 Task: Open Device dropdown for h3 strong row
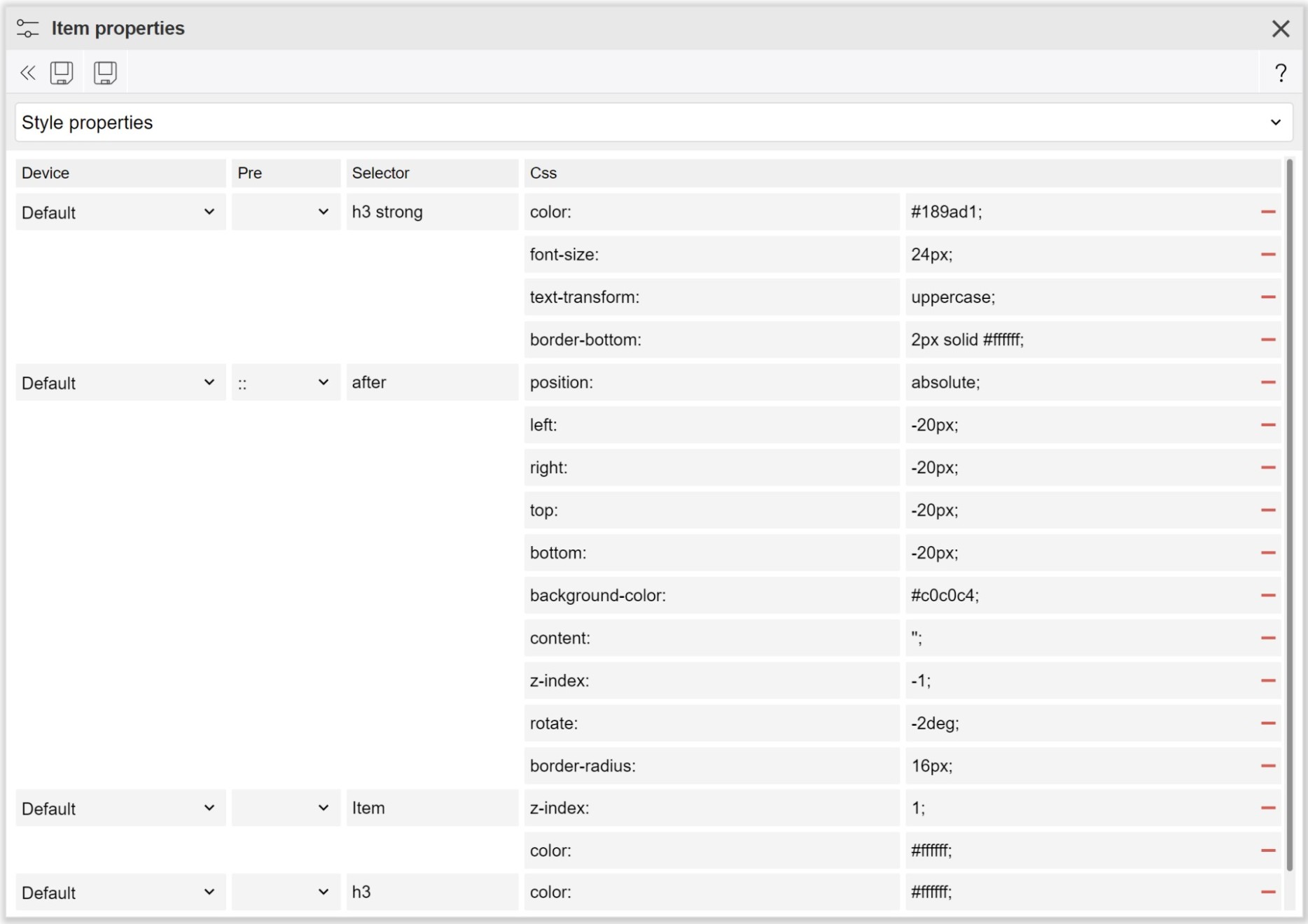[x=120, y=212]
